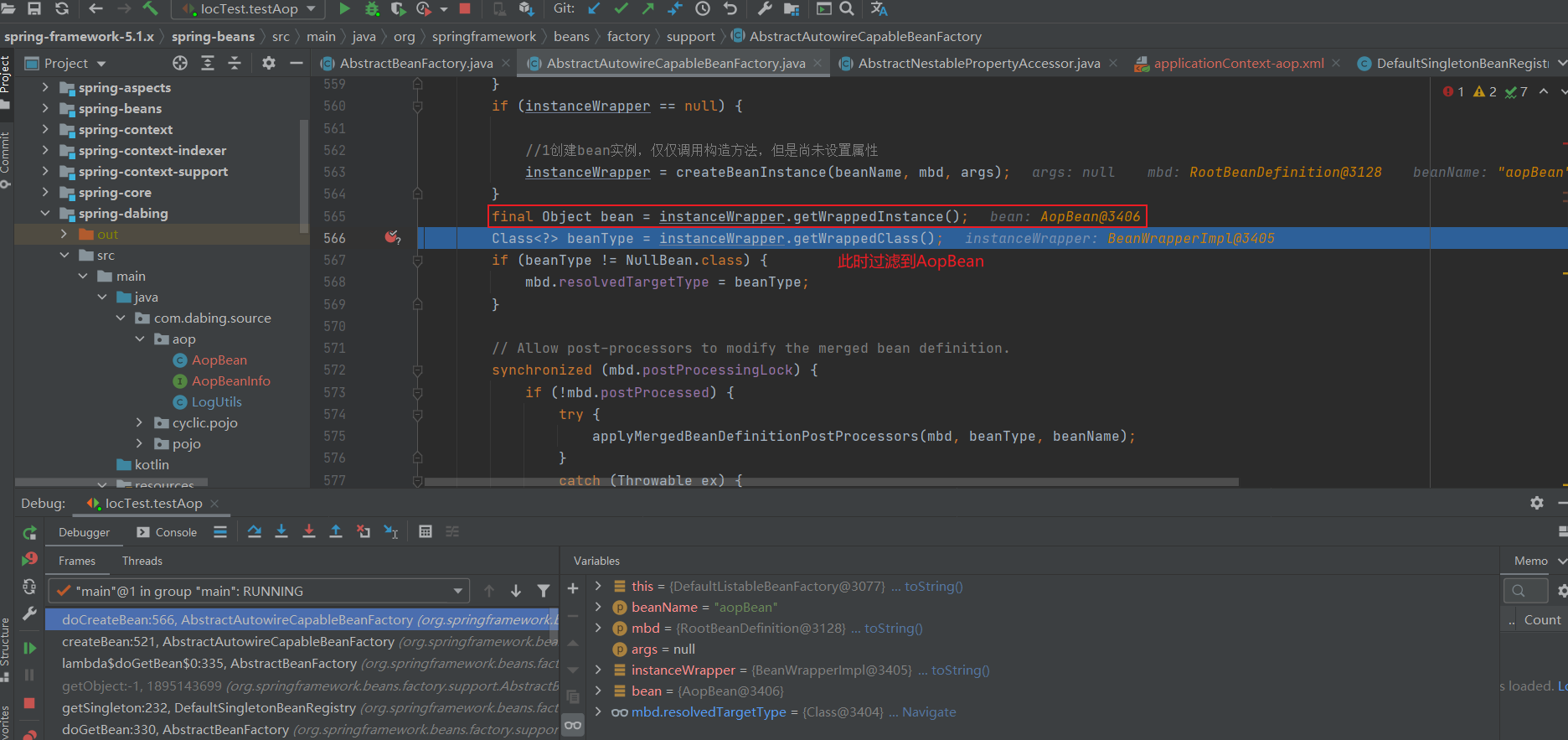The image size is (1568, 740).
Task: Open run configuration dropdown IocTest.testAop
Action: 249,8
